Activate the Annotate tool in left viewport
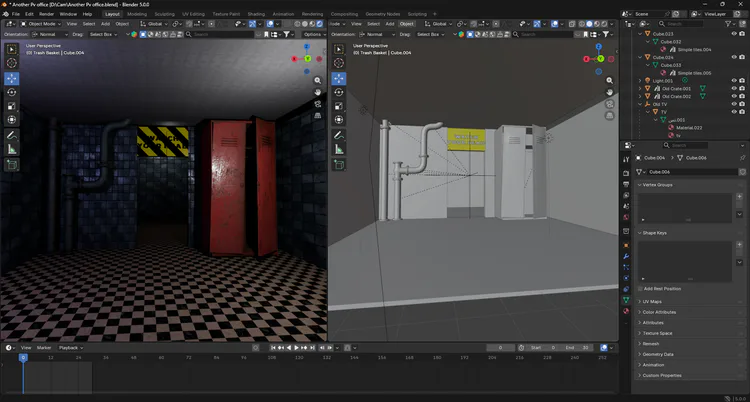This screenshot has width=750, height=402. coord(12,134)
